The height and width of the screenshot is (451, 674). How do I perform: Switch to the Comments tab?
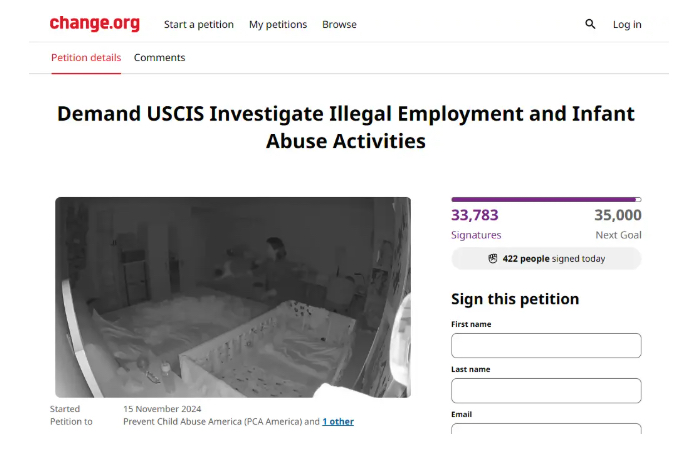(159, 58)
